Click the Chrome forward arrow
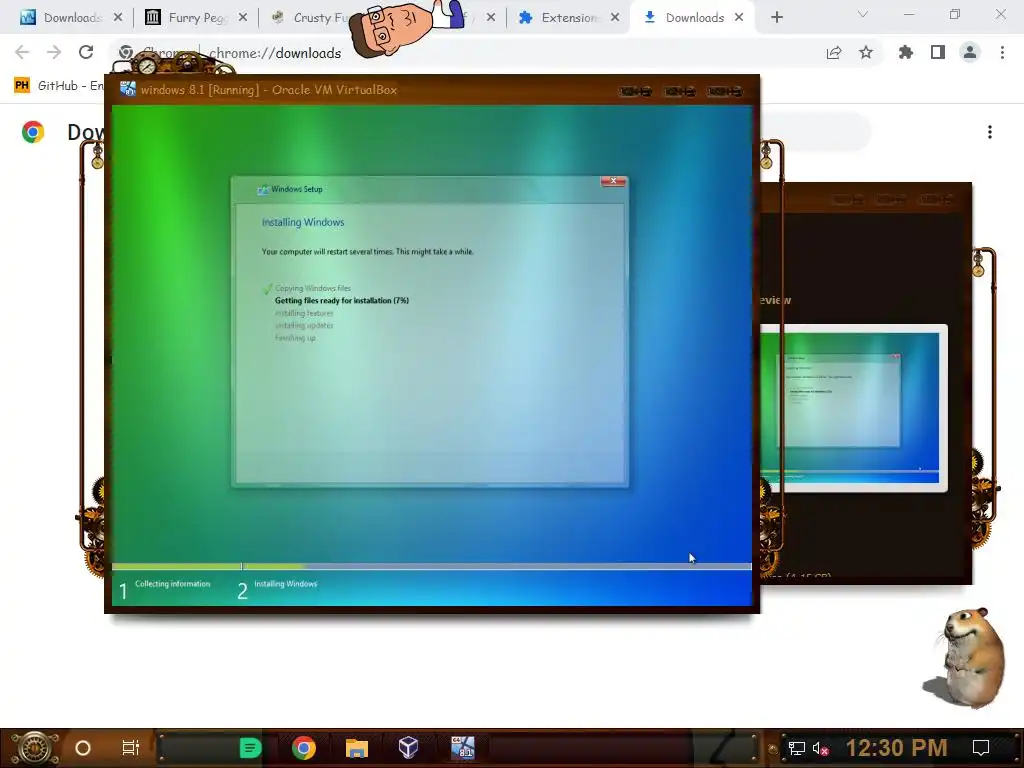Screen dimensions: 1024x768 click(x=54, y=52)
